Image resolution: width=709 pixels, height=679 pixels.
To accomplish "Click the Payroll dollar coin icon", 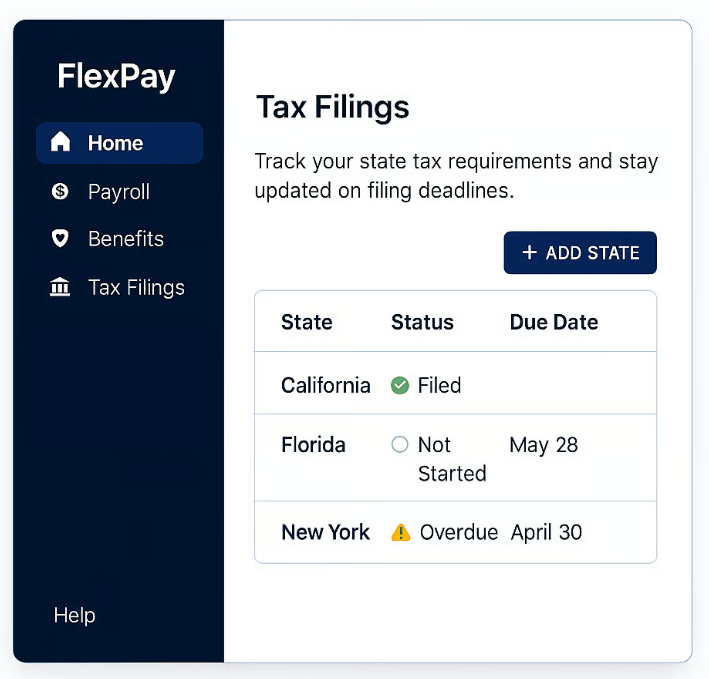I will pyautogui.click(x=60, y=191).
